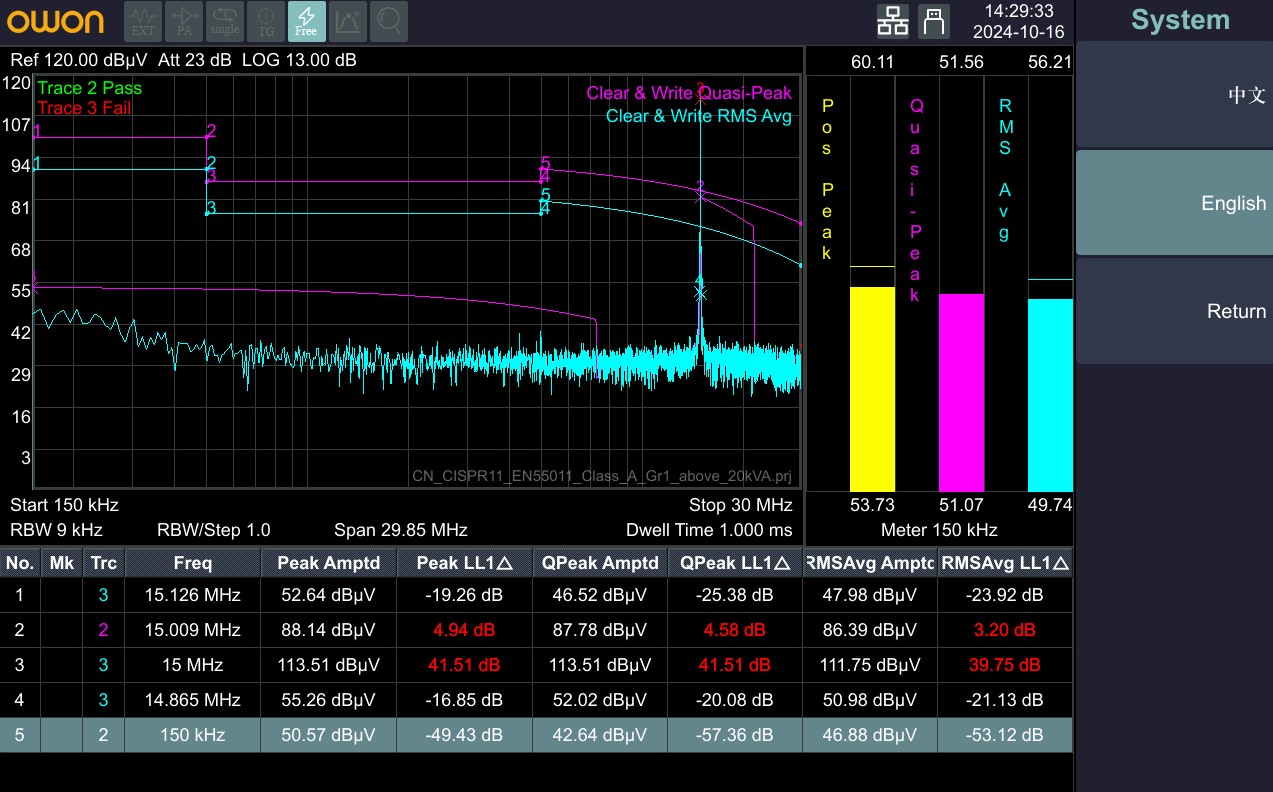Viewport: 1273px width, 792px height.
Task: Click the EXT external trigger icon
Action: [x=144, y=21]
